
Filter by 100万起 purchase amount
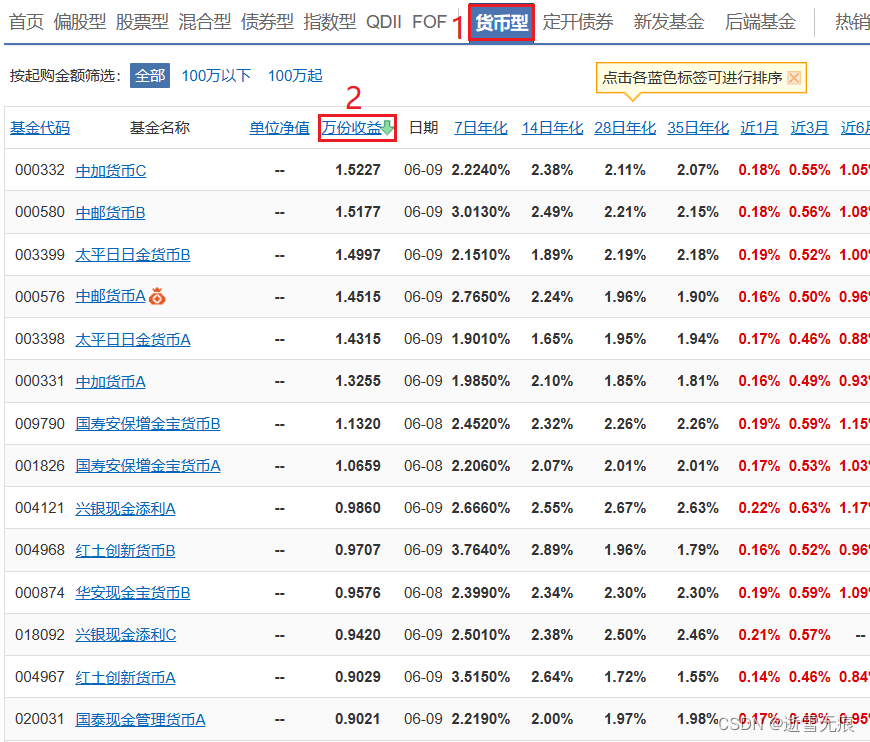coord(295,75)
